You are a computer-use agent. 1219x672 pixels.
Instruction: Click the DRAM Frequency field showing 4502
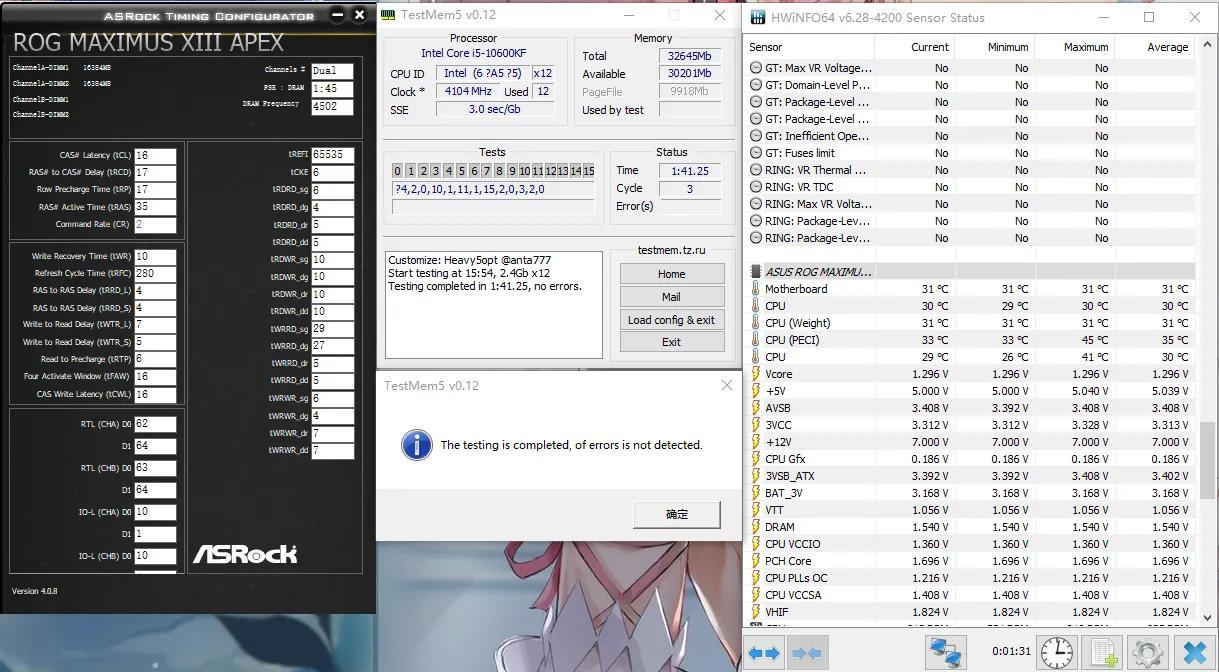[331, 106]
